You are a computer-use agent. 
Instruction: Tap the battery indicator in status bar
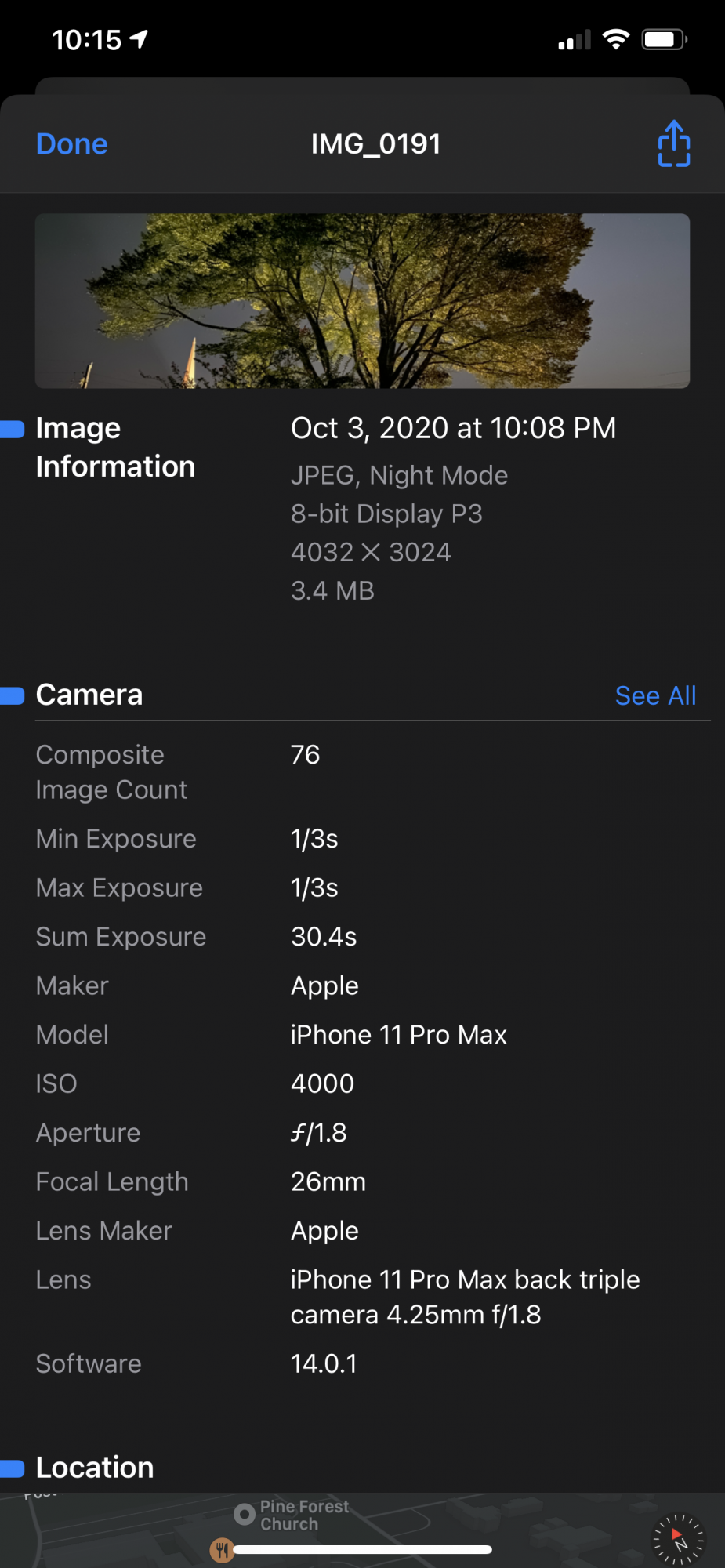[664, 39]
